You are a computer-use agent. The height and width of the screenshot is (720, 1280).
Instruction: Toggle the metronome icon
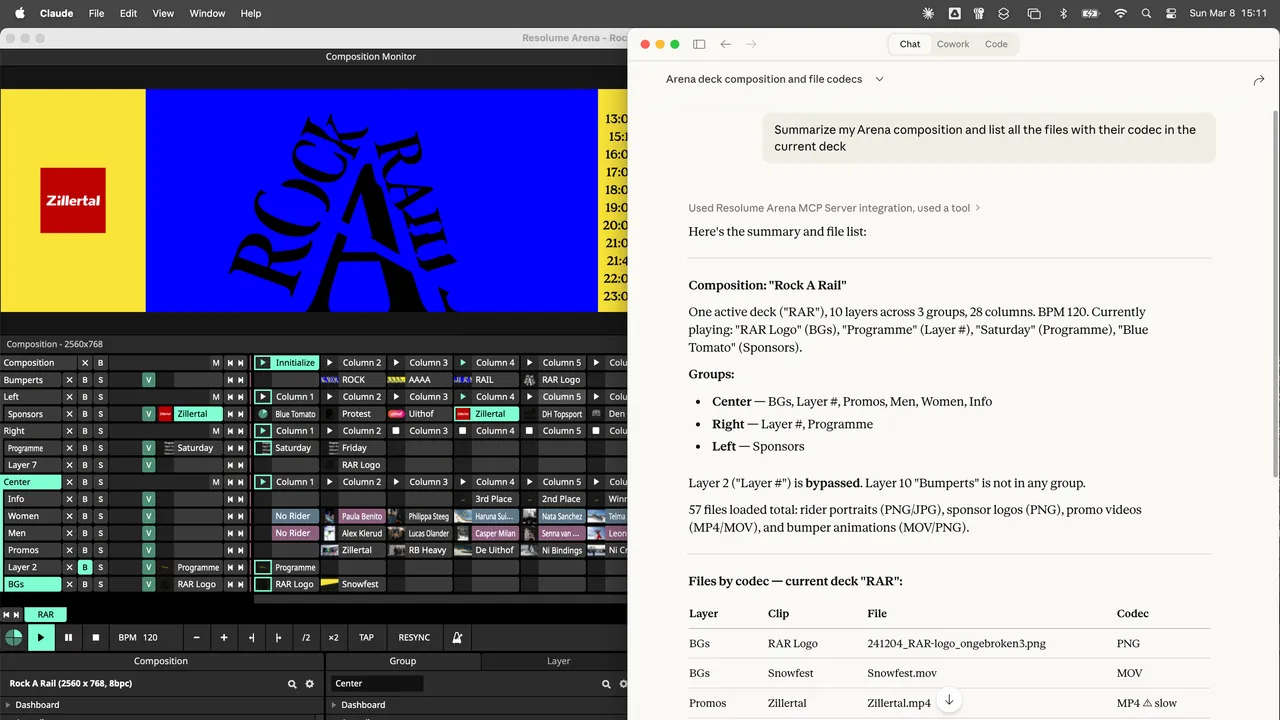point(457,637)
